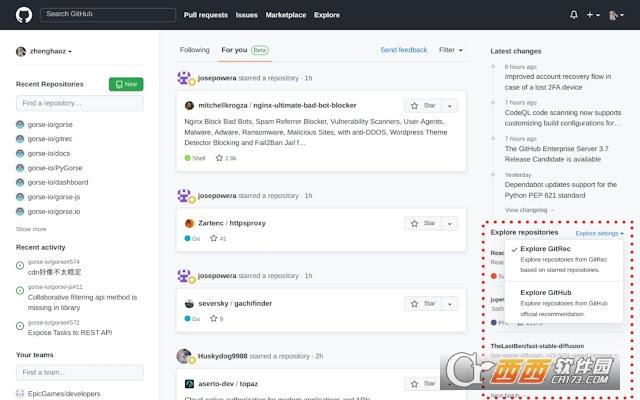Viewport: 640px width, 400px height.
Task: Click Zartenc avatar icon
Action: click(189, 223)
